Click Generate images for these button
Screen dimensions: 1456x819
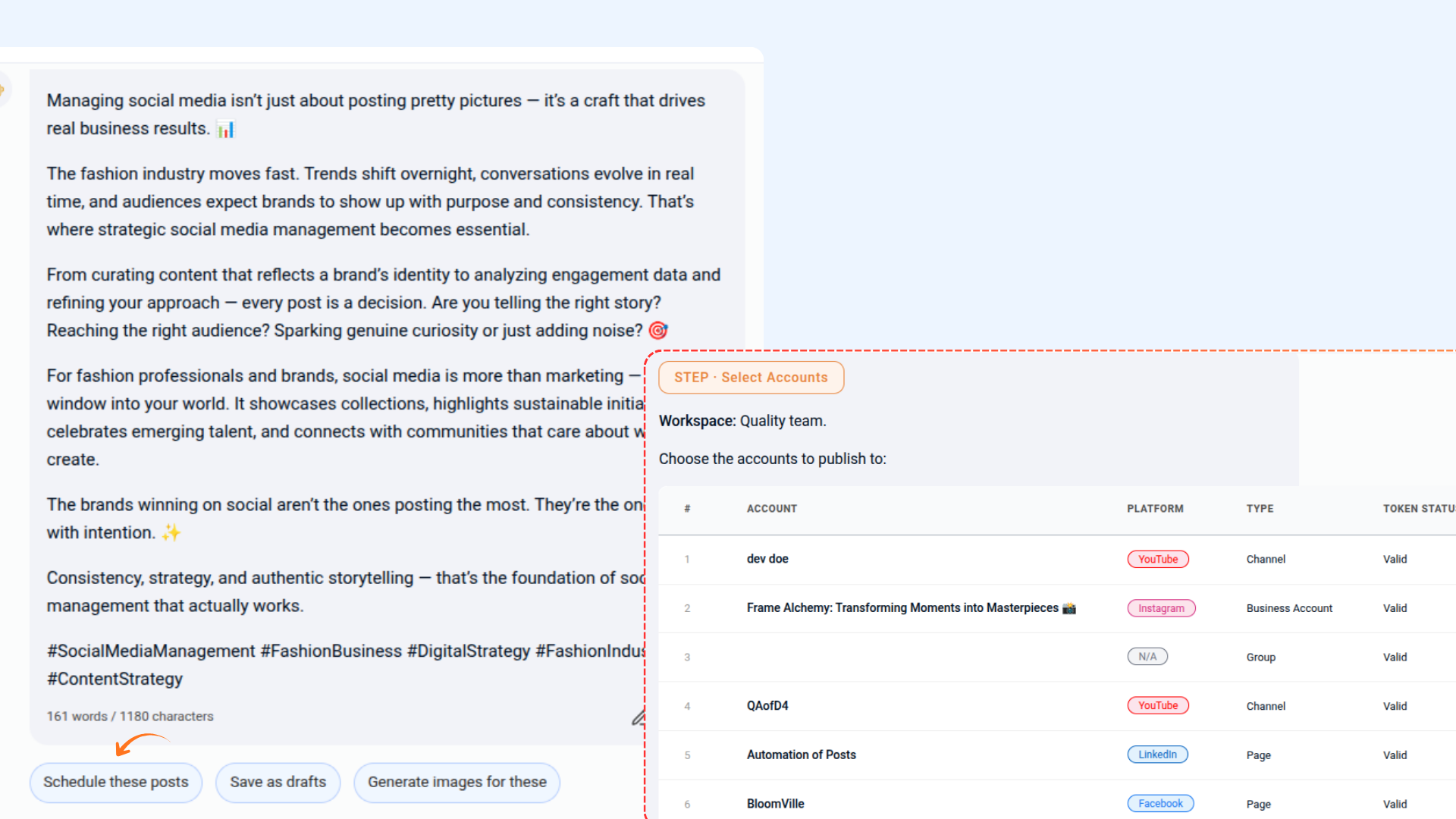[457, 782]
